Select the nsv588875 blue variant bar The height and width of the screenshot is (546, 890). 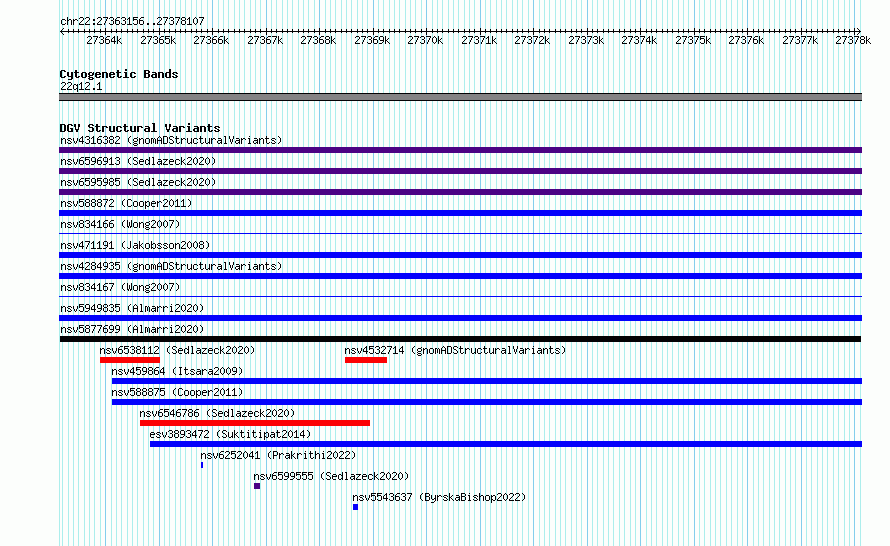[487, 402]
